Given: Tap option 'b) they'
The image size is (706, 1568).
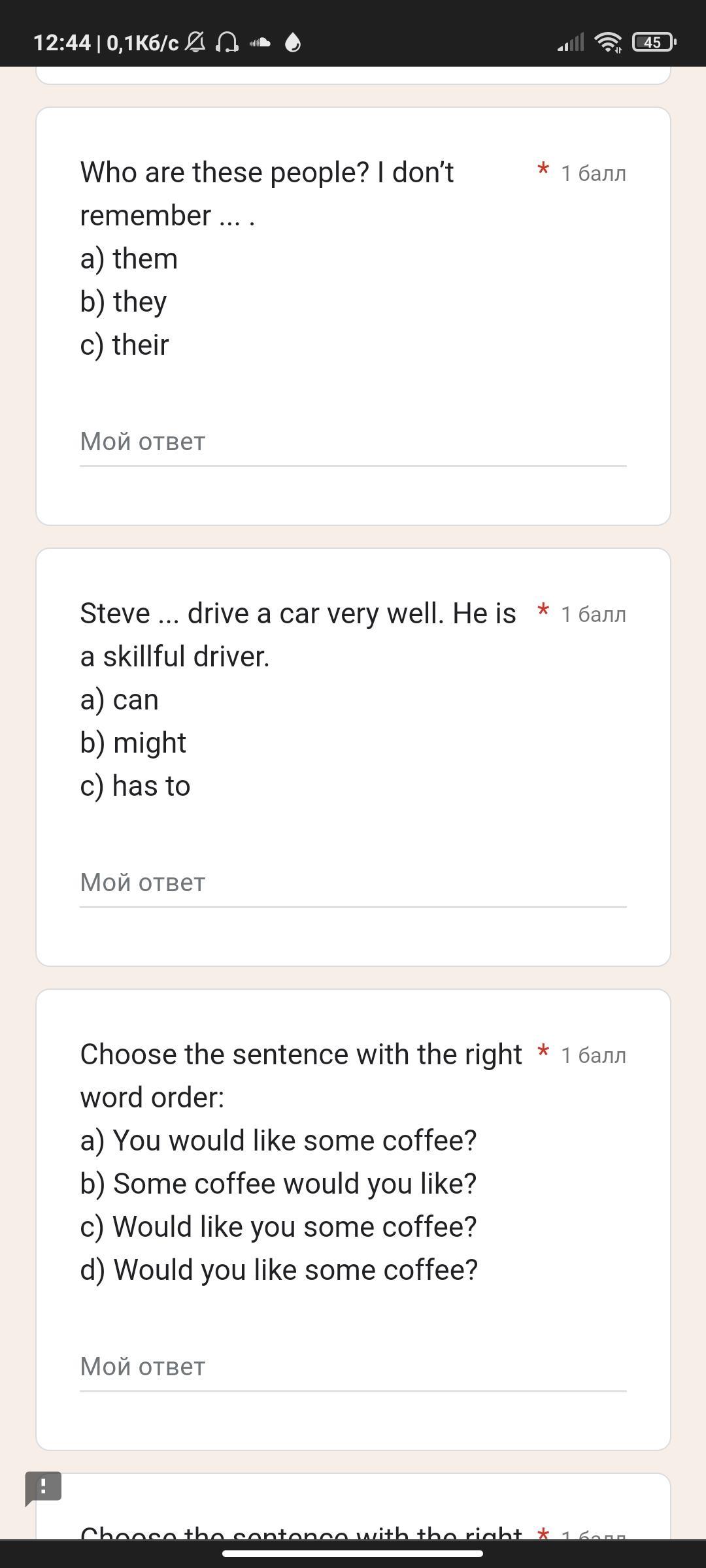Looking at the screenshot, I should click(124, 302).
